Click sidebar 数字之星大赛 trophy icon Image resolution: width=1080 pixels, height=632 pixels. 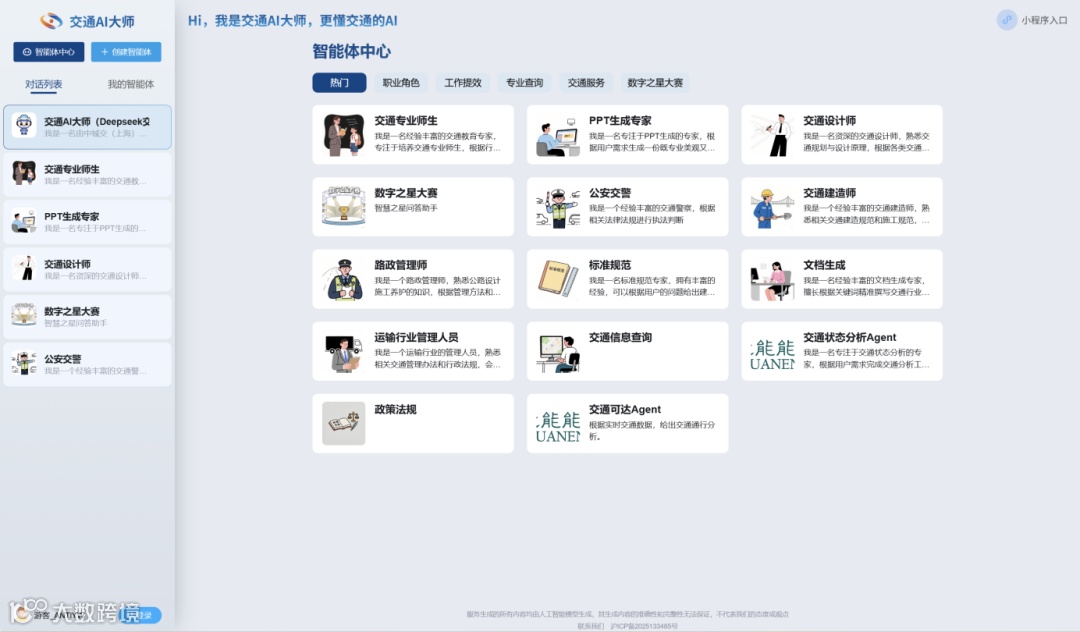[24, 315]
